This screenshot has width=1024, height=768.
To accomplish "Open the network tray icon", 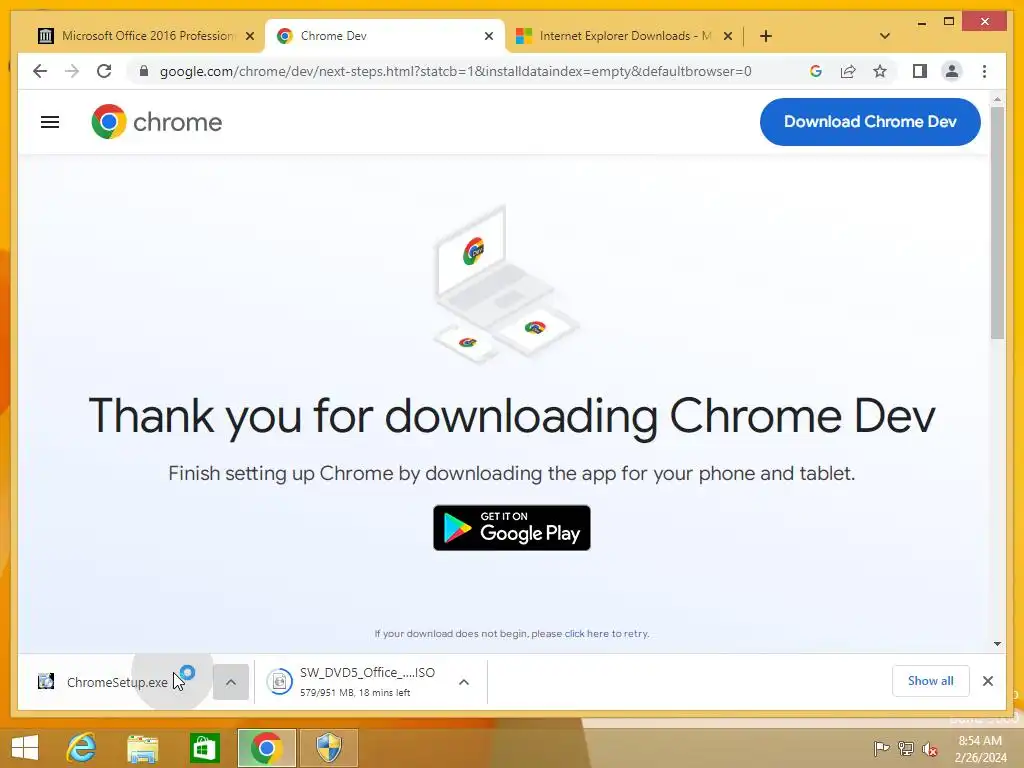I will 905,748.
